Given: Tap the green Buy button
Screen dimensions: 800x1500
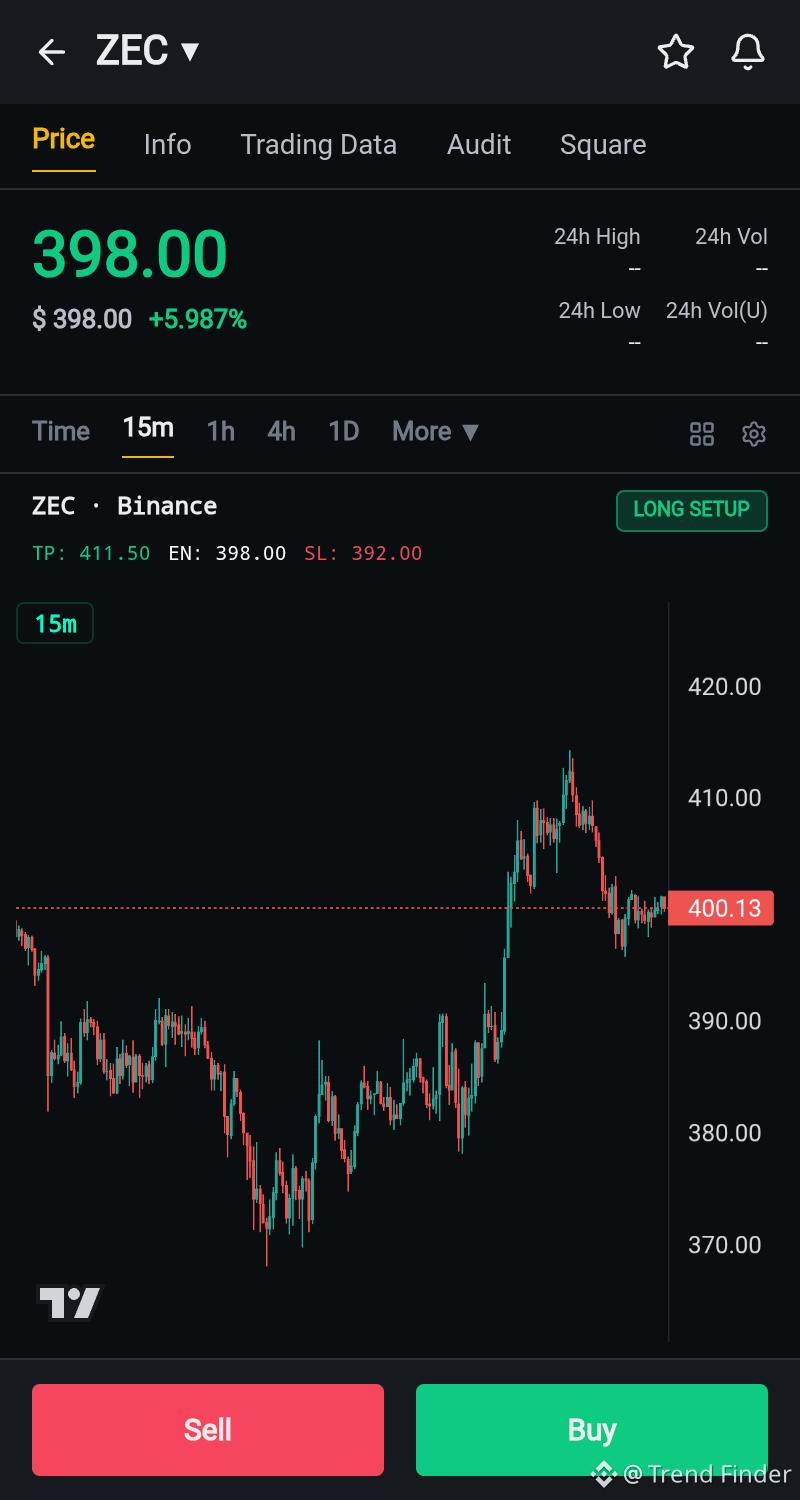Looking at the screenshot, I should pos(592,1430).
